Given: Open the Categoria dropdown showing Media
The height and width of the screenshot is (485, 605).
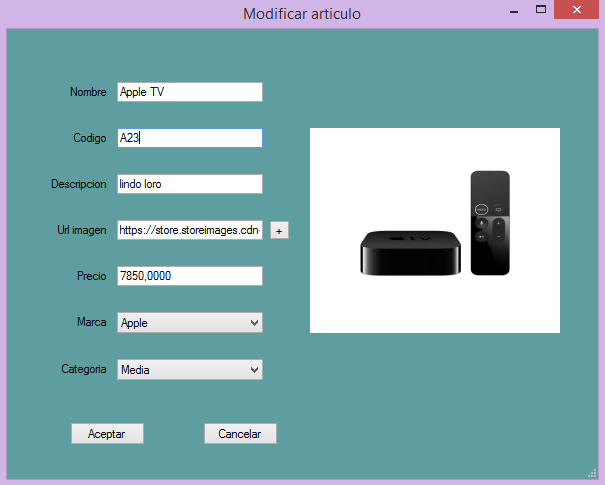Looking at the screenshot, I should tap(190, 370).
